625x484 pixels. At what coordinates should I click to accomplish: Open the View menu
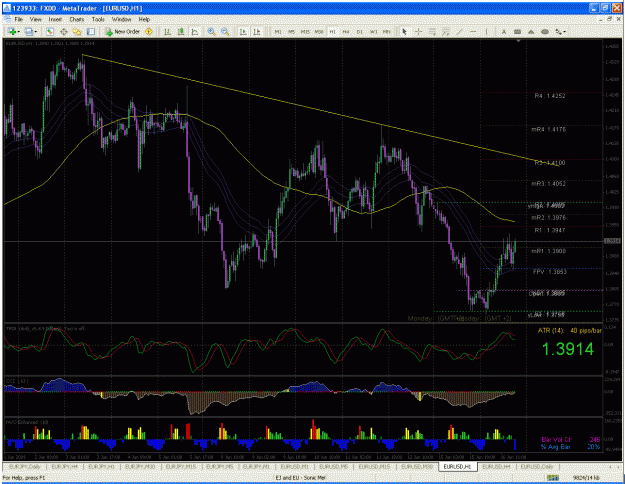pos(35,19)
